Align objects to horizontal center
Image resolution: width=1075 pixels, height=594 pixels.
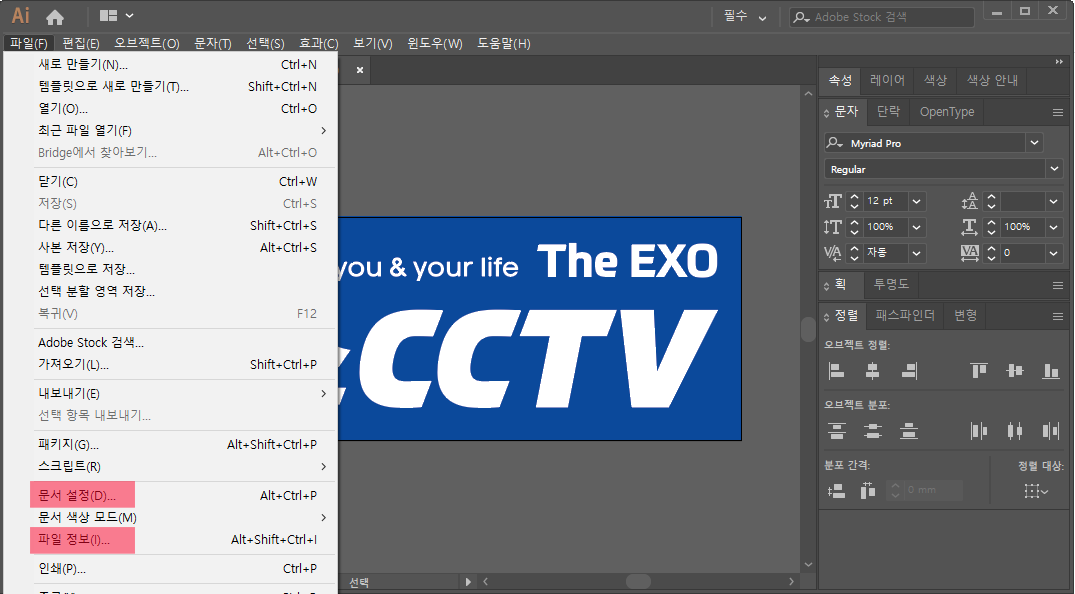[872, 371]
